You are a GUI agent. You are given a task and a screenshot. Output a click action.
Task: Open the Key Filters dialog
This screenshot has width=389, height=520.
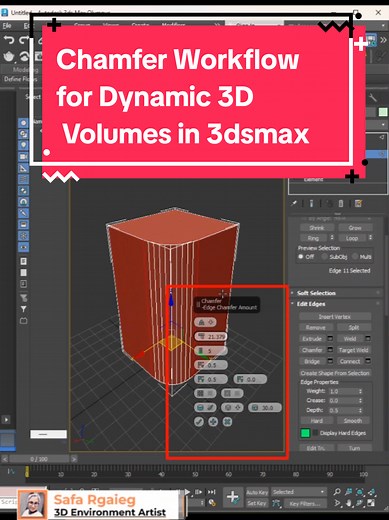click(305, 503)
